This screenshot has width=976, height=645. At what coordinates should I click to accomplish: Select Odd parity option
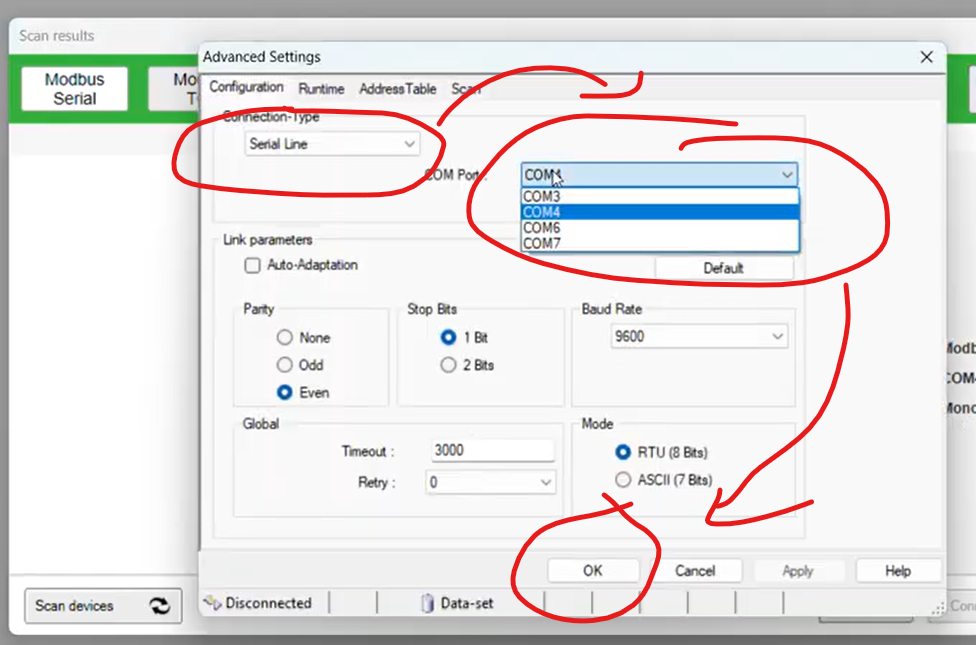point(285,365)
